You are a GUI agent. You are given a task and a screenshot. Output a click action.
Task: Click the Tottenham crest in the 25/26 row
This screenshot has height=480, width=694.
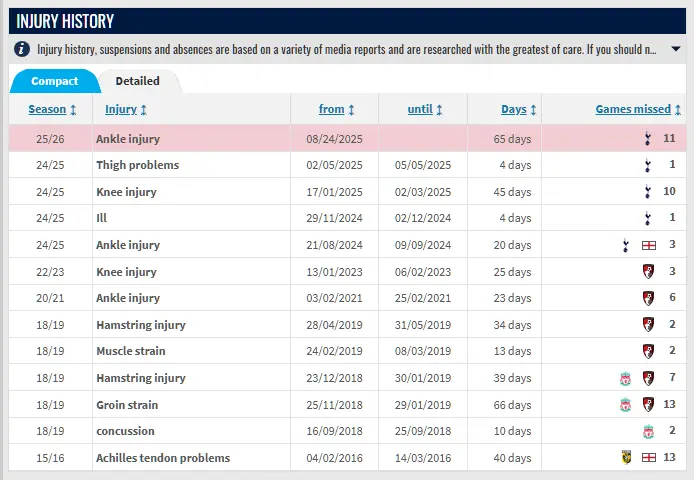648,139
